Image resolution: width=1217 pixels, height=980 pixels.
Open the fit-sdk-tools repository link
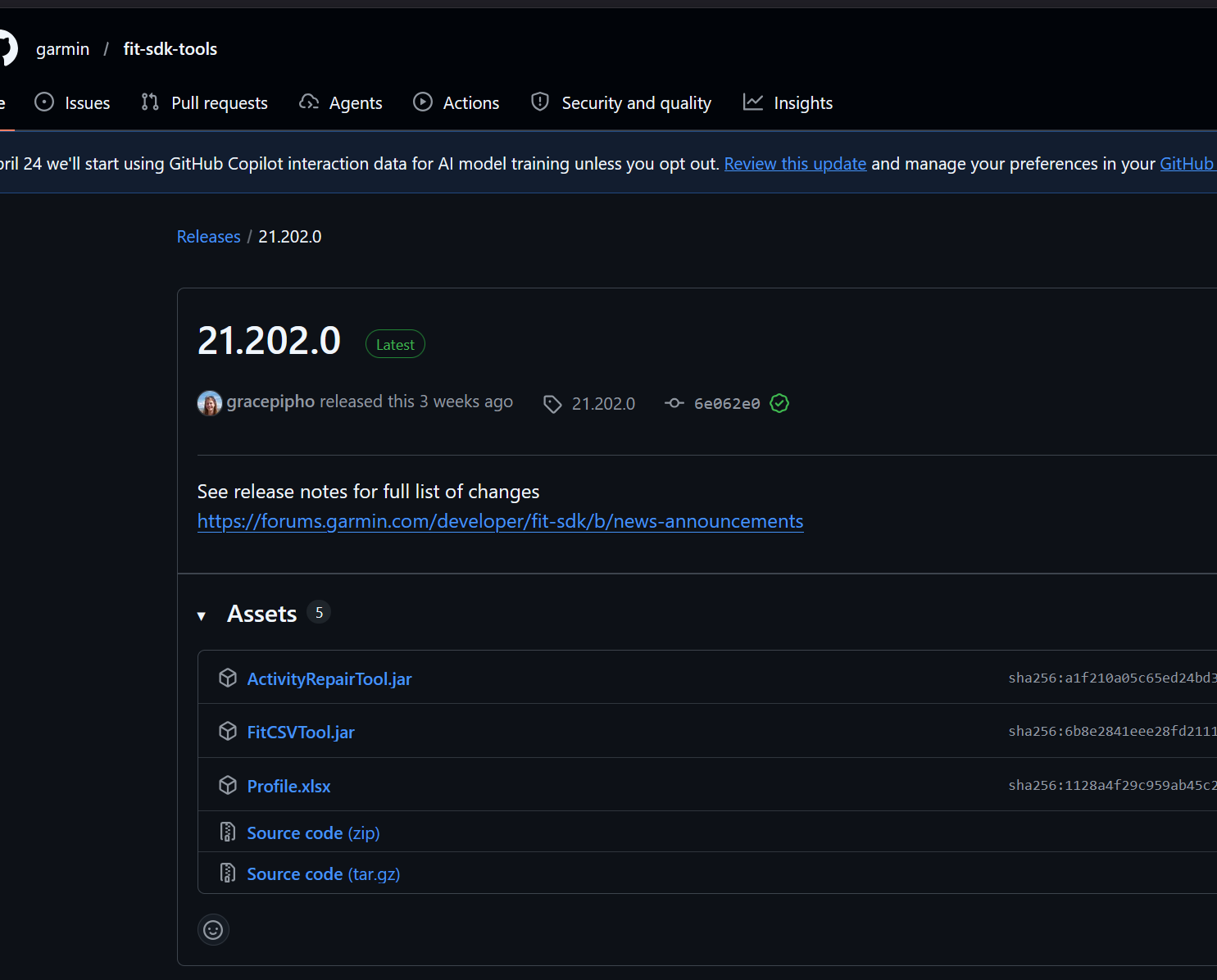(170, 49)
